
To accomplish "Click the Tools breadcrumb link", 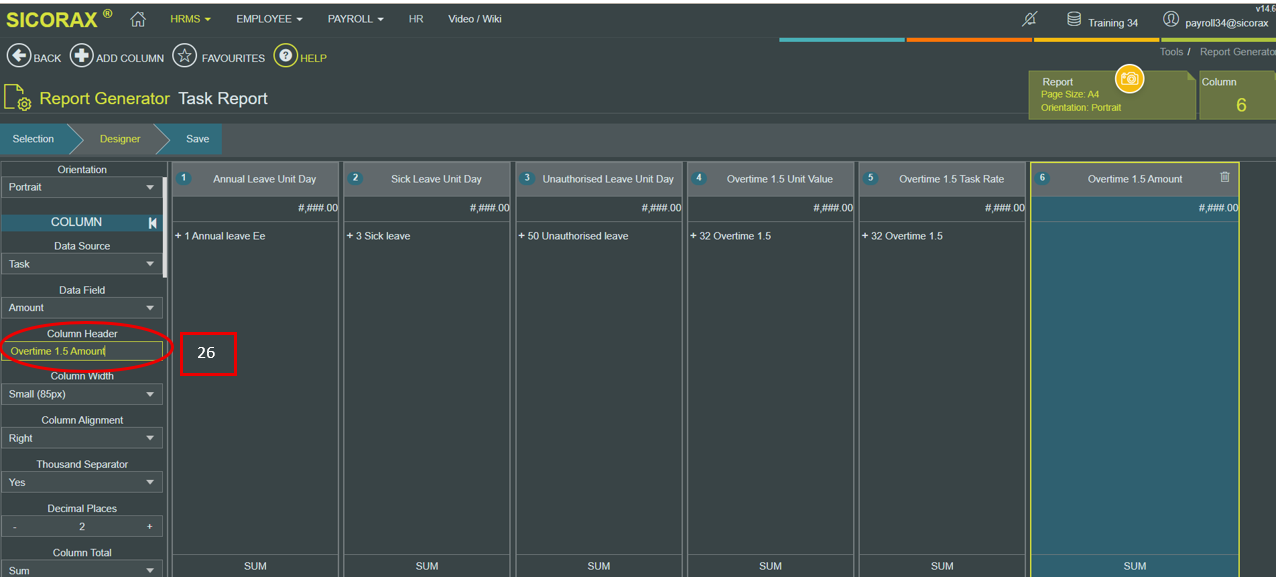I will (x=1171, y=52).
